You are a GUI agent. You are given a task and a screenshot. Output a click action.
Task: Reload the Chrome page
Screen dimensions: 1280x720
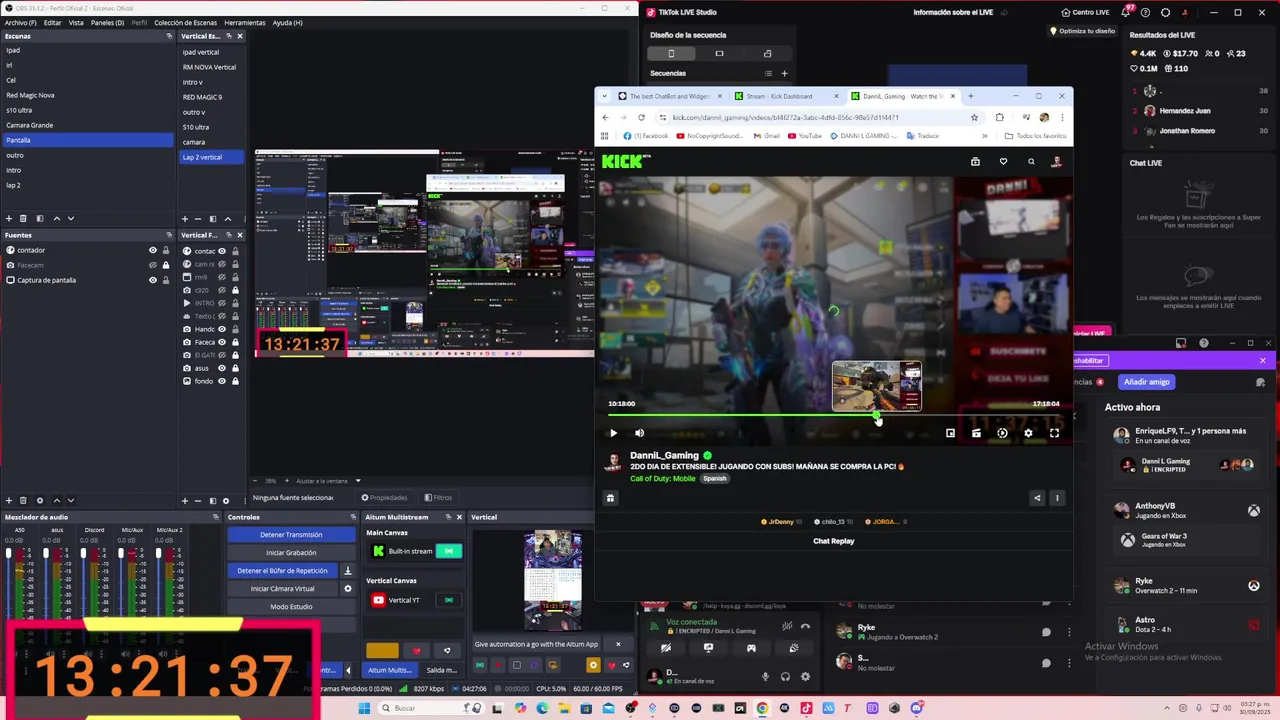pyautogui.click(x=641, y=117)
